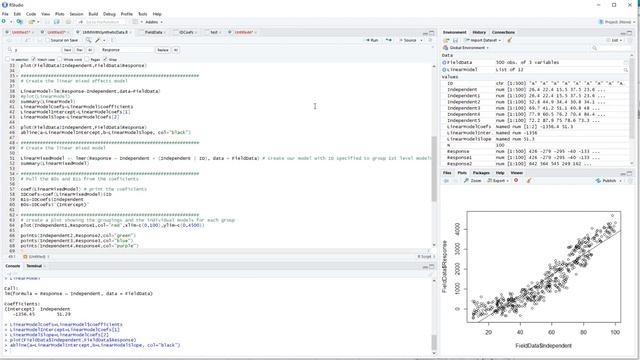The image size is (640, 360).
Task: Switch to the History tab
Action: point(479,32)
